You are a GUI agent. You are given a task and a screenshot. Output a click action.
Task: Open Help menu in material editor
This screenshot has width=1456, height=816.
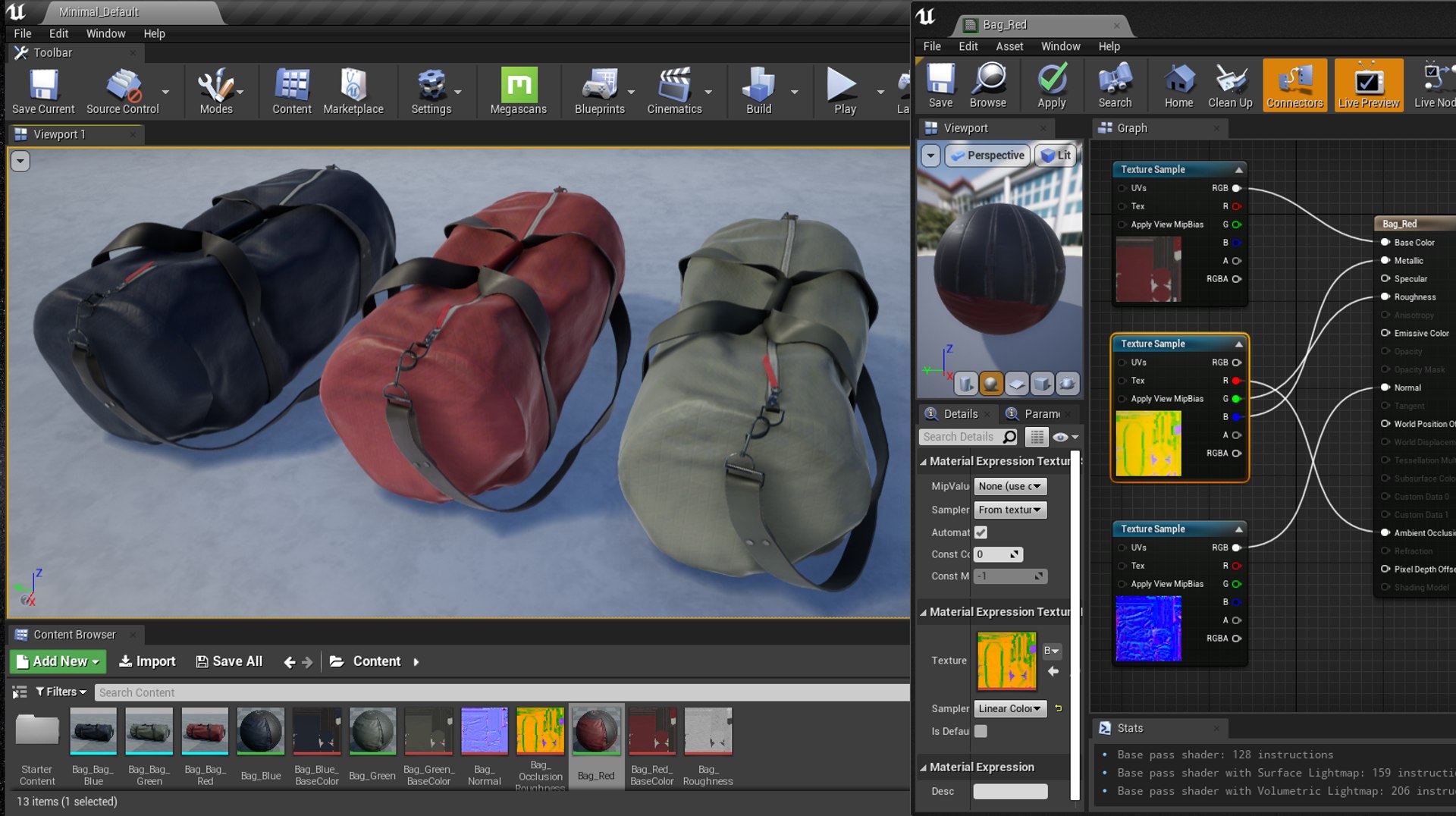[x=1109, y=46]
